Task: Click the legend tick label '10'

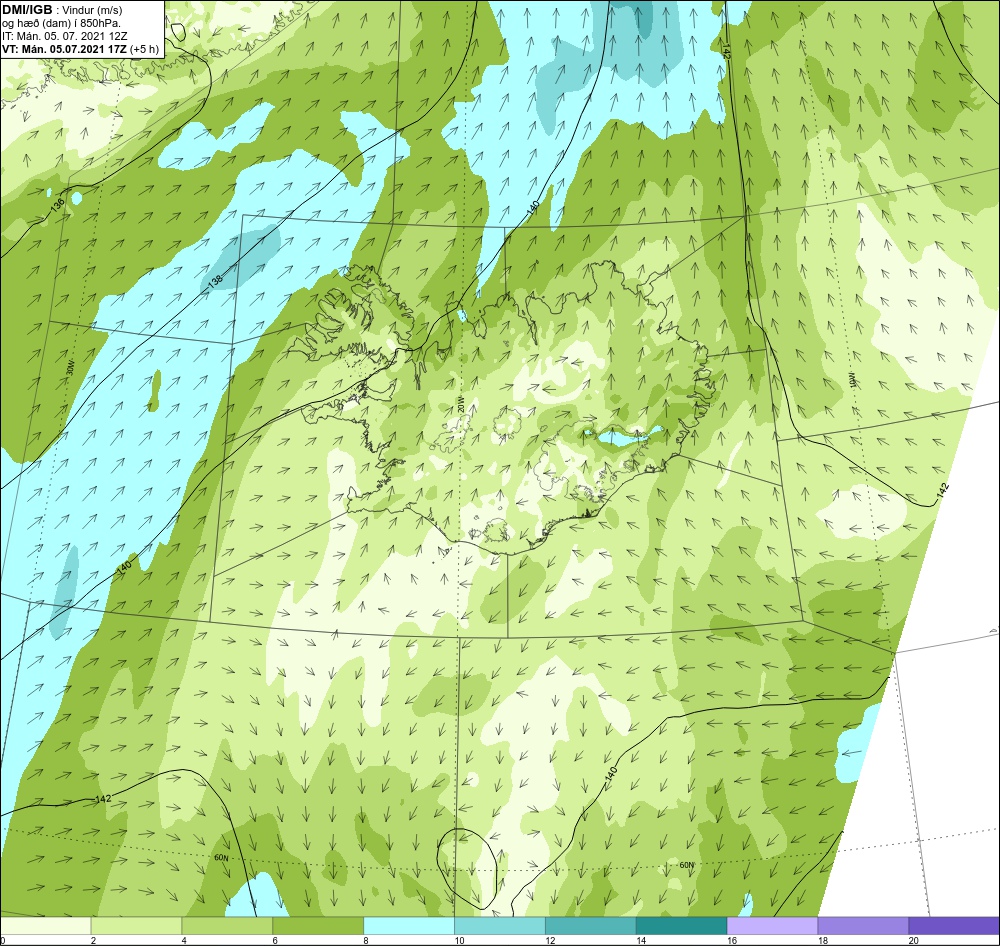Action: click(x=459, y=940)
